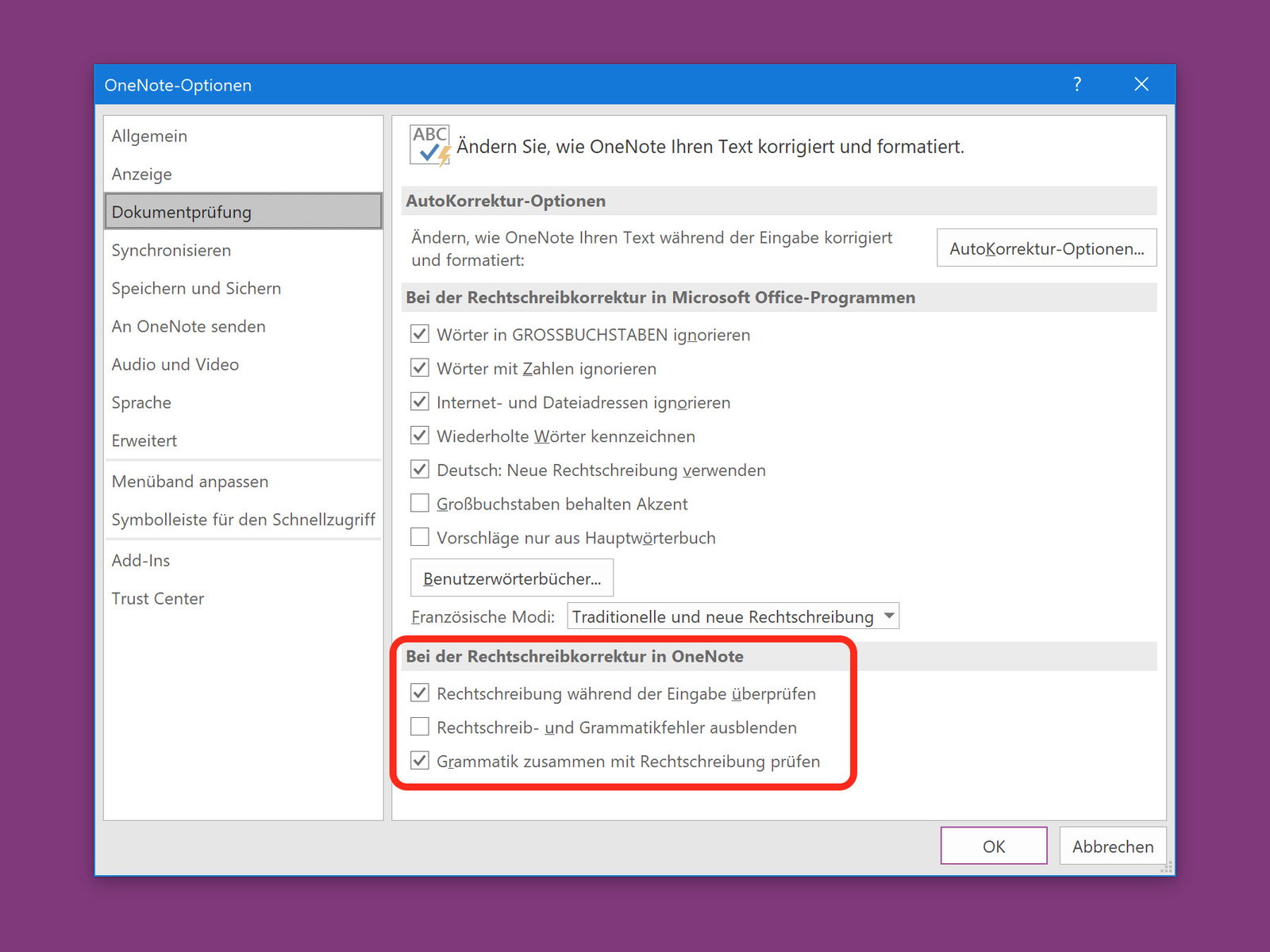
Task: Open the Allgemein category
Action: coord(243,136)
